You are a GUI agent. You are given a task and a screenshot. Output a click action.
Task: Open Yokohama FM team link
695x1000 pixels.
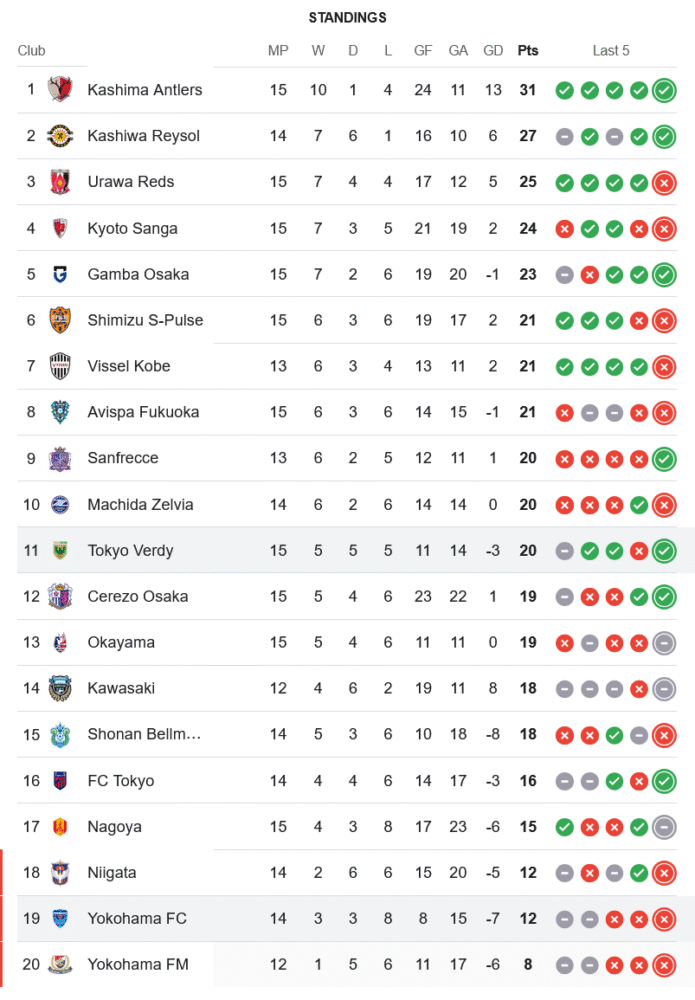137,964
